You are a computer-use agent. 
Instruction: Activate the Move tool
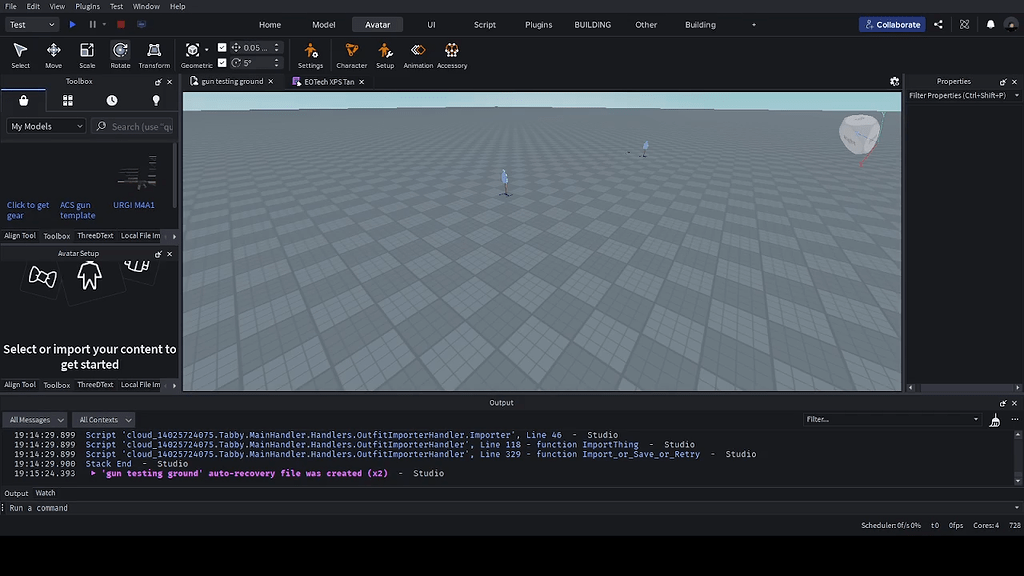pos(54,56)
